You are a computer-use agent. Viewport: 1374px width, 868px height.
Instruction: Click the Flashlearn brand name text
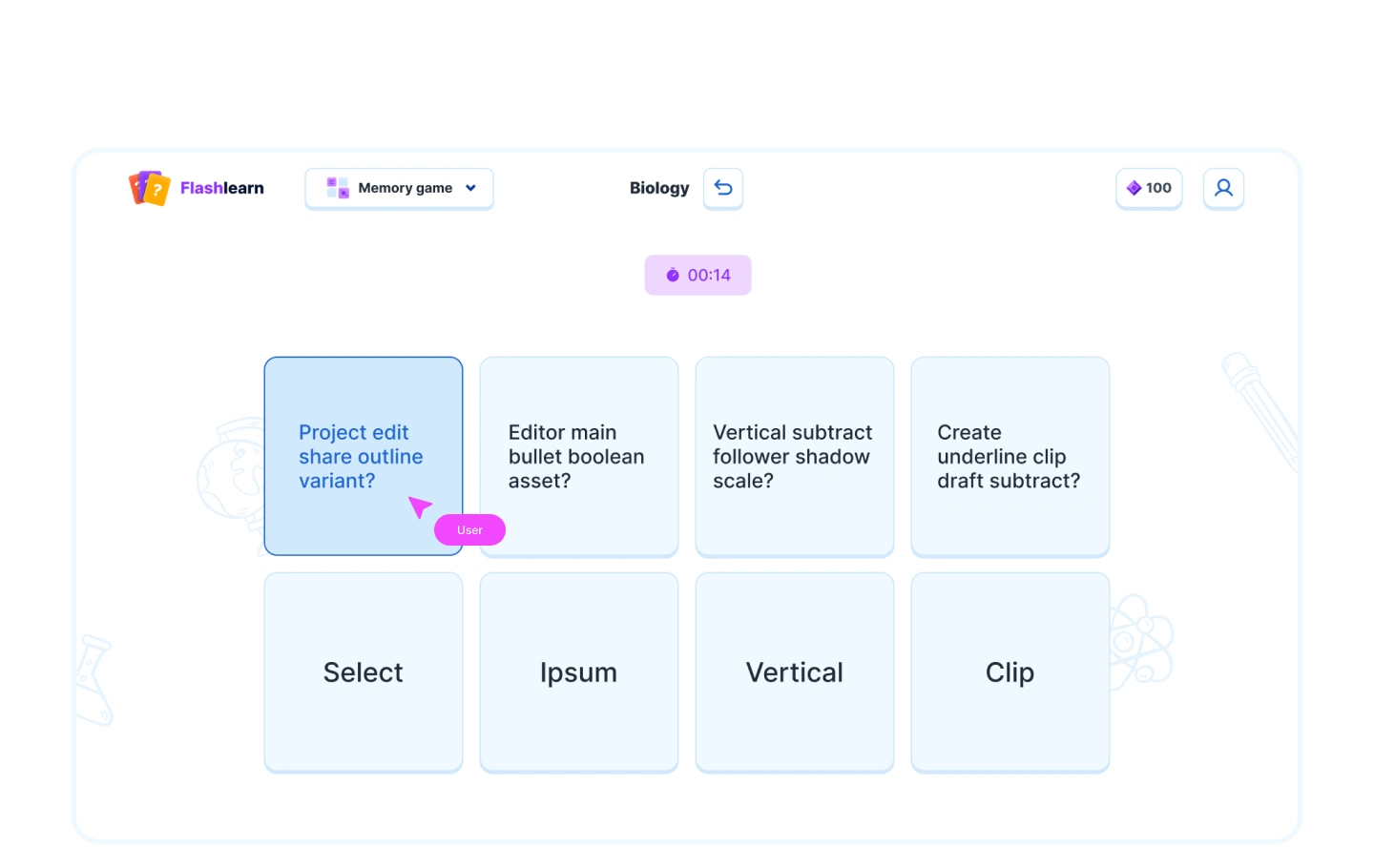click(222, 188)
